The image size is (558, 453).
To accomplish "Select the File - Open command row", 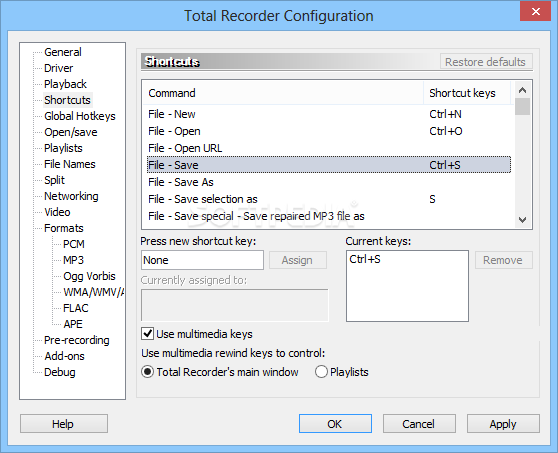I will (x=329, y=131).
